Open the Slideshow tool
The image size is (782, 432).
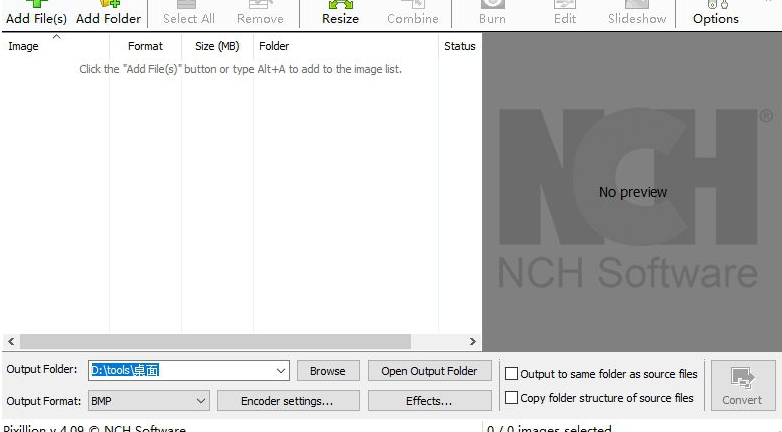point(637,14)
